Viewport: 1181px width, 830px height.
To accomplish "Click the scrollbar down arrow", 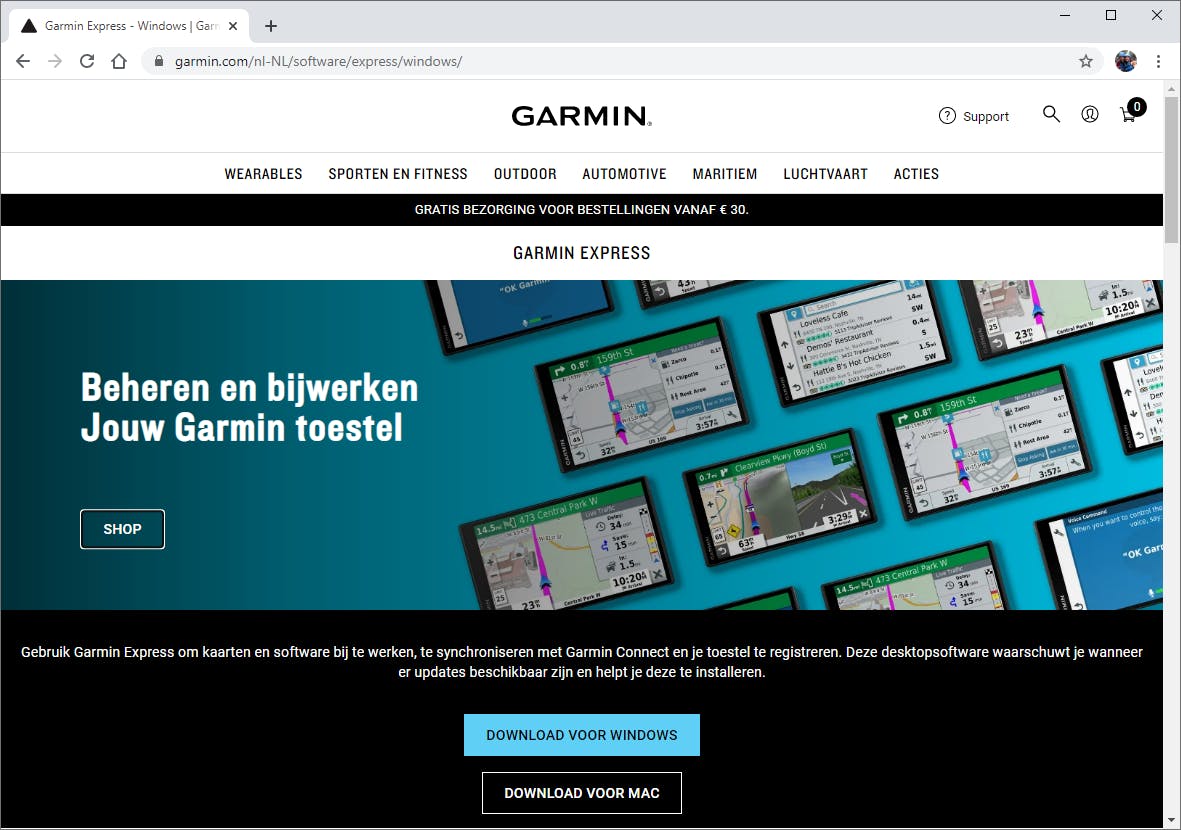I will (1171, 821).
